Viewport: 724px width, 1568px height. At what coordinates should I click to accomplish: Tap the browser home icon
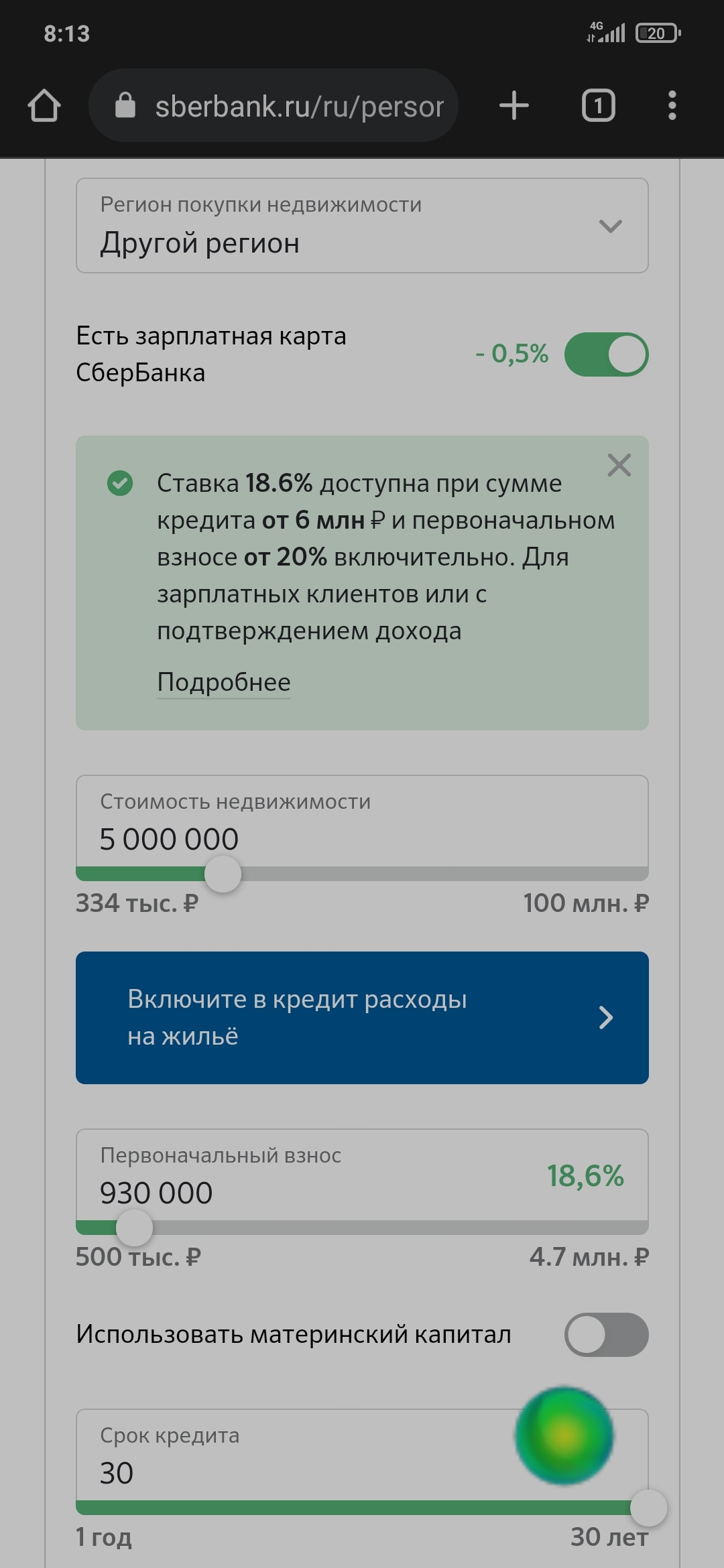(44, 106)
